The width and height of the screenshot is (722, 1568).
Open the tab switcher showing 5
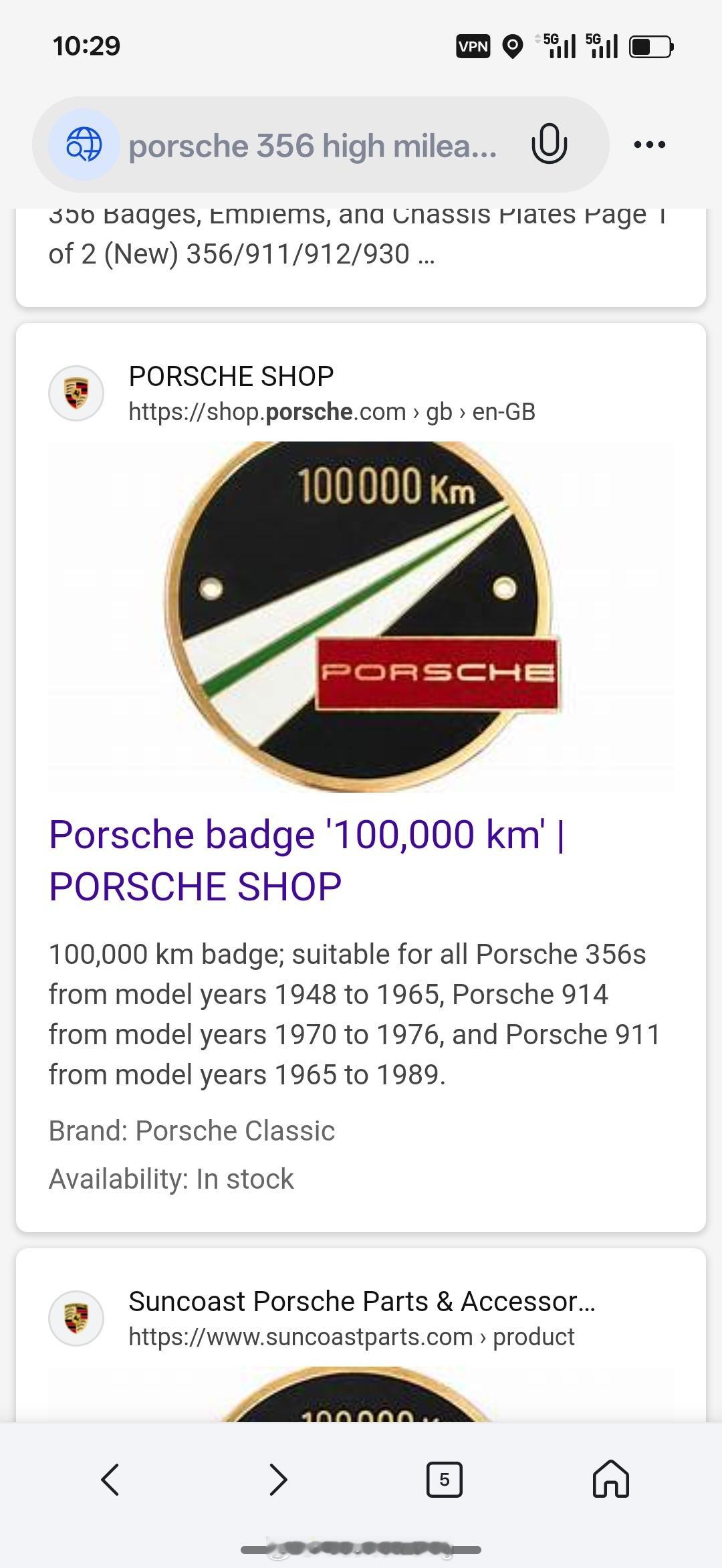click(x=445, y=1479)
